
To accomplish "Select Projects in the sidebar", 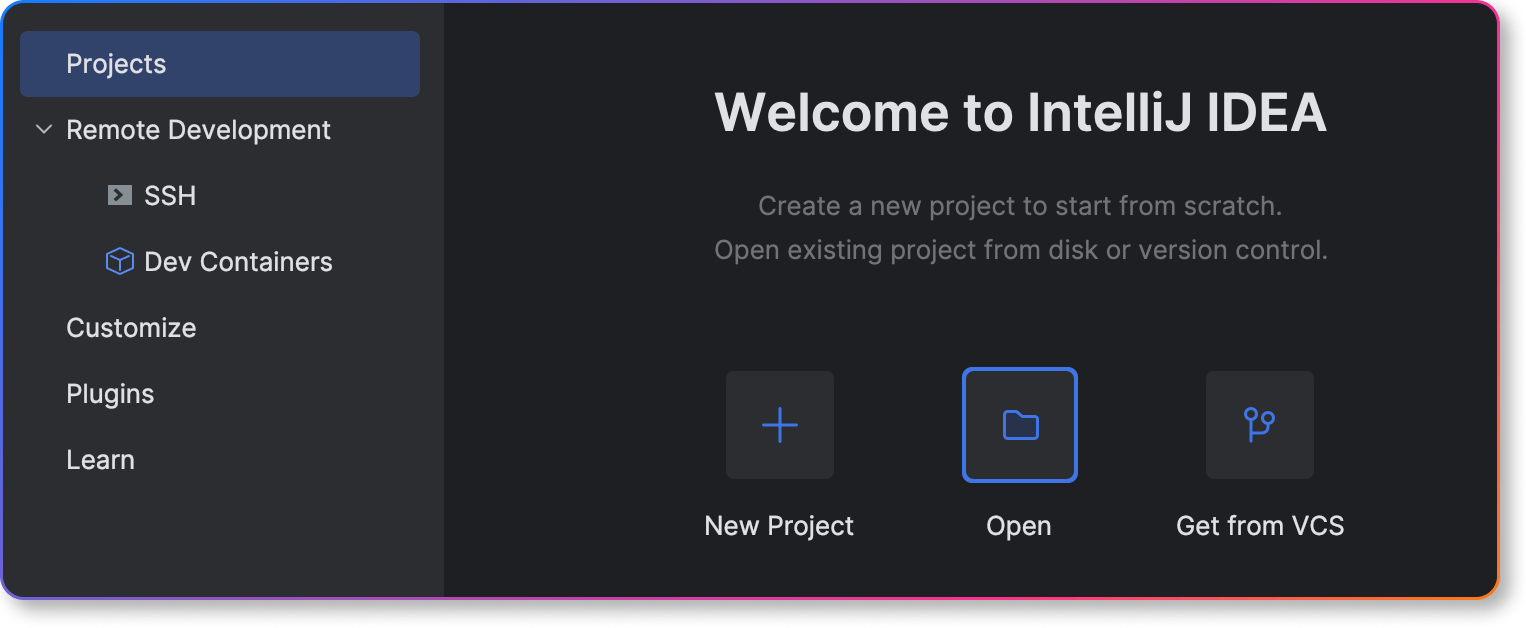I will pyautogui.click(x=220, y=64).
